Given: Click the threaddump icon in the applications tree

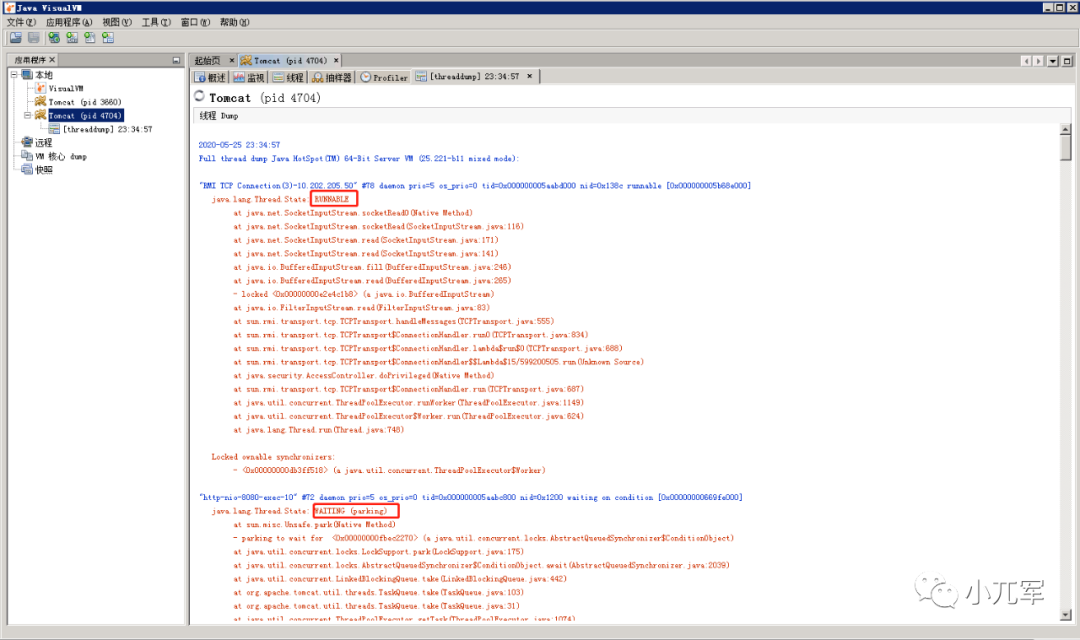Looking at the screenshot, I should pyautogui.click(x=54, y=129).
